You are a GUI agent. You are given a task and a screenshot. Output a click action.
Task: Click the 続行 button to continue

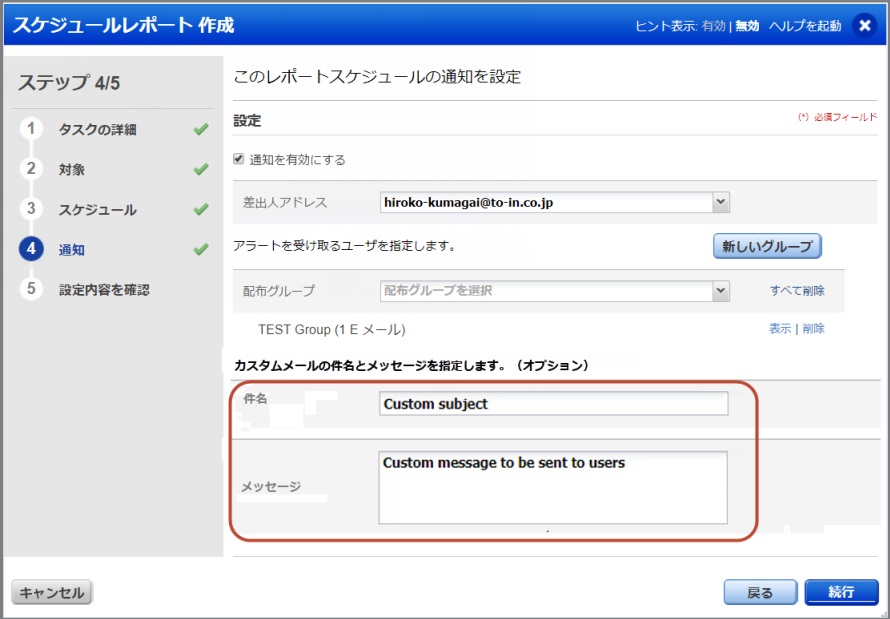tap(841, 591)
